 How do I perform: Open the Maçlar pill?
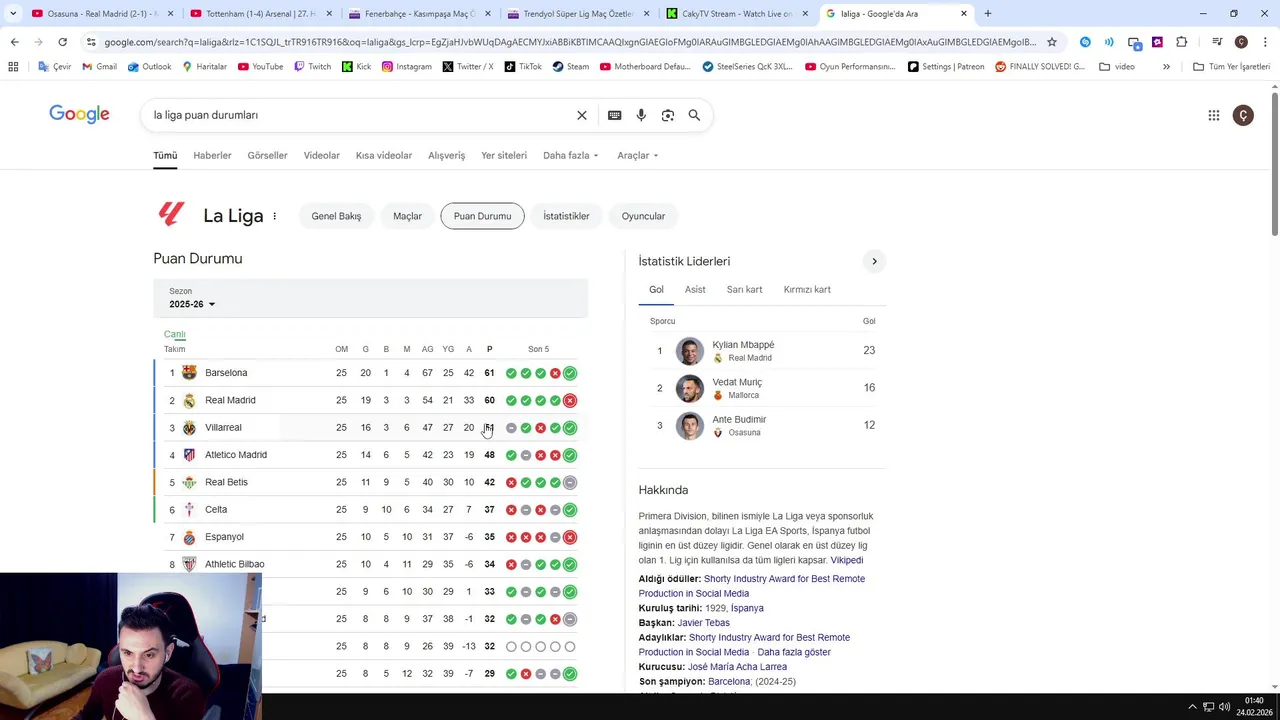[x=407, y=216]
